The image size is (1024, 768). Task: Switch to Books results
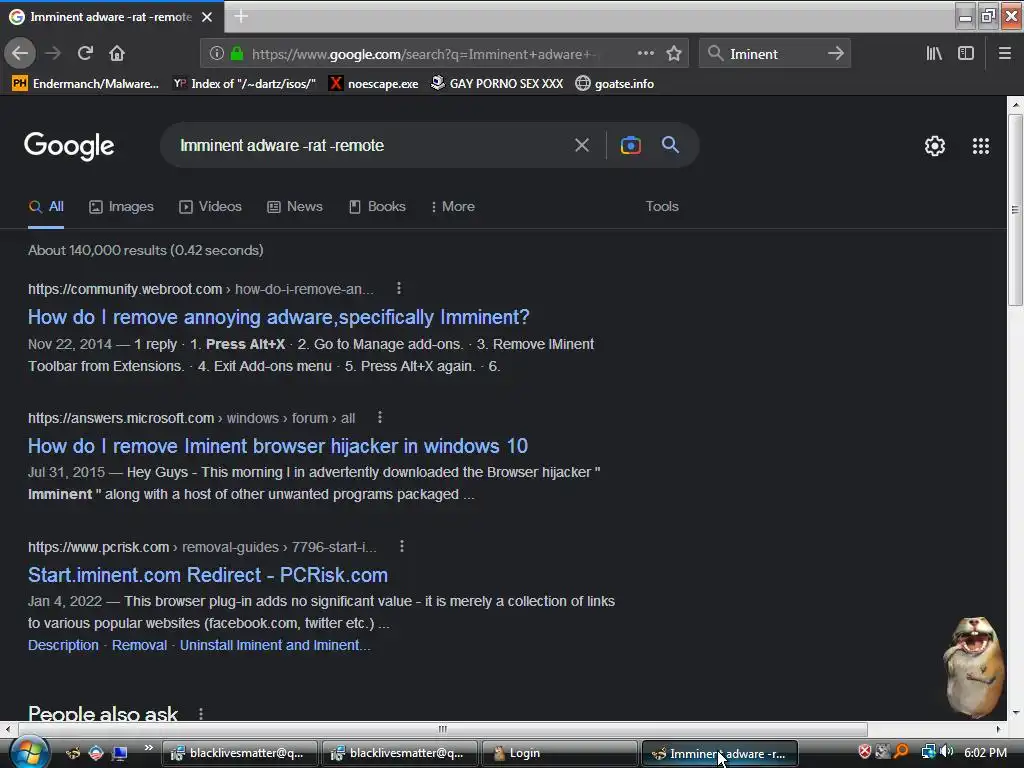pos(377,206)
